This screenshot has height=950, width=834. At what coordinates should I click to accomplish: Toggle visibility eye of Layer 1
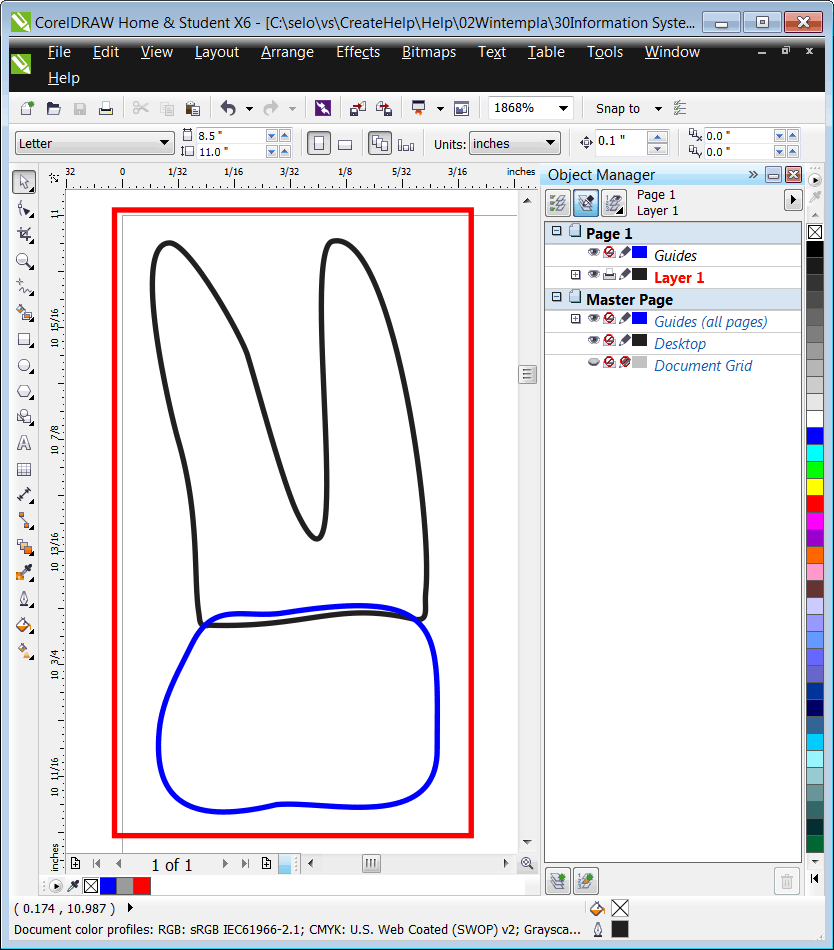pos(594,274)
